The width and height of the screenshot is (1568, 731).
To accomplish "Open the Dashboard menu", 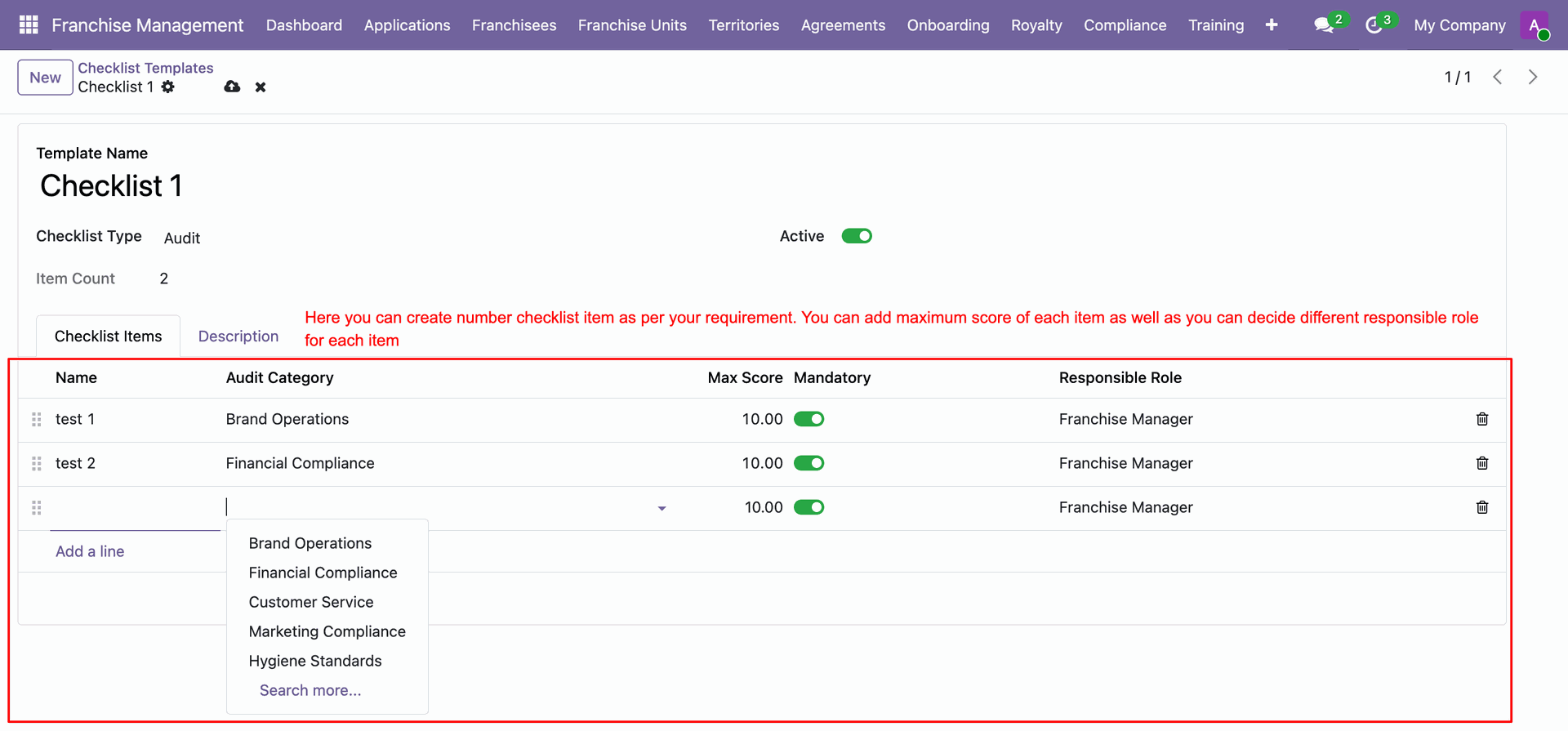I will coord(304,25).
